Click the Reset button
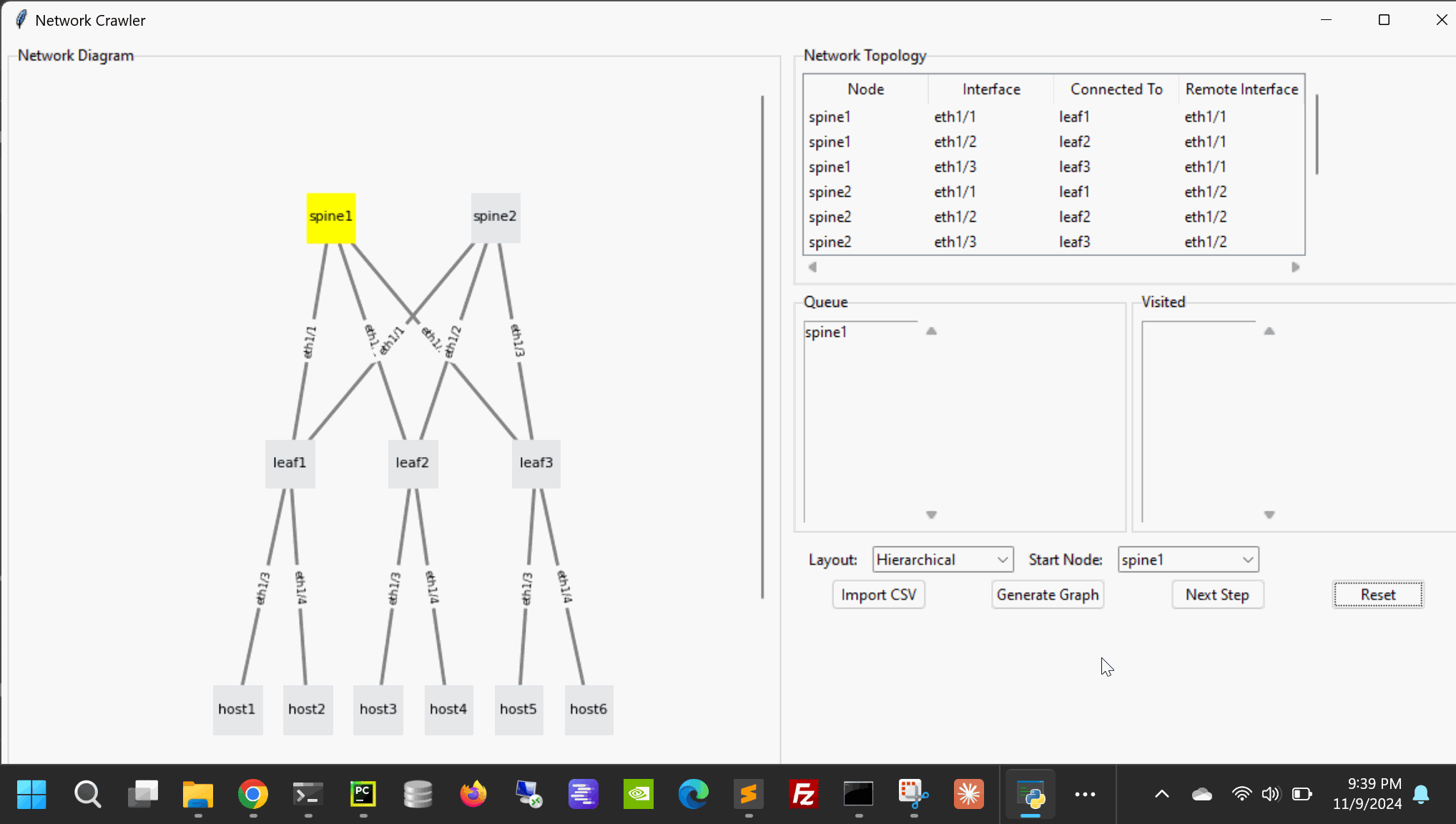This screenshot has height=824, width=1456. (x=1377, y=594)
